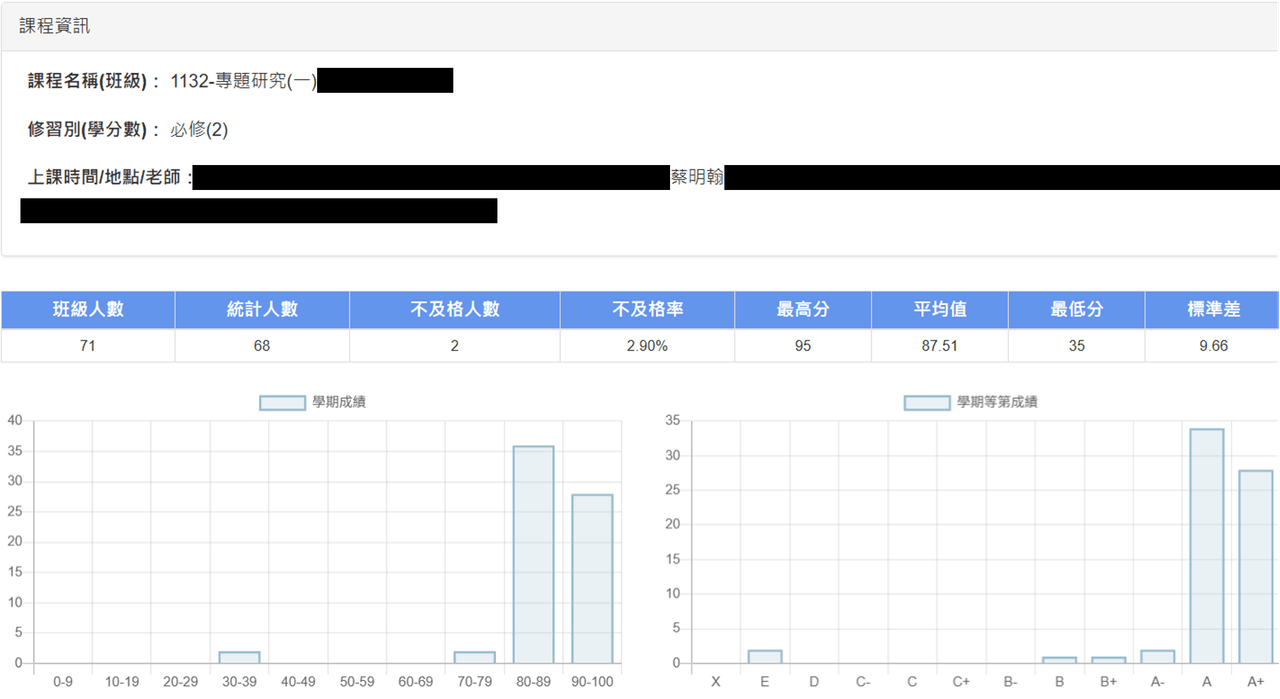Viewport: 1280px width, 699px height.
Task: Select the 70-79 score bar
Action: click(474, 658)
